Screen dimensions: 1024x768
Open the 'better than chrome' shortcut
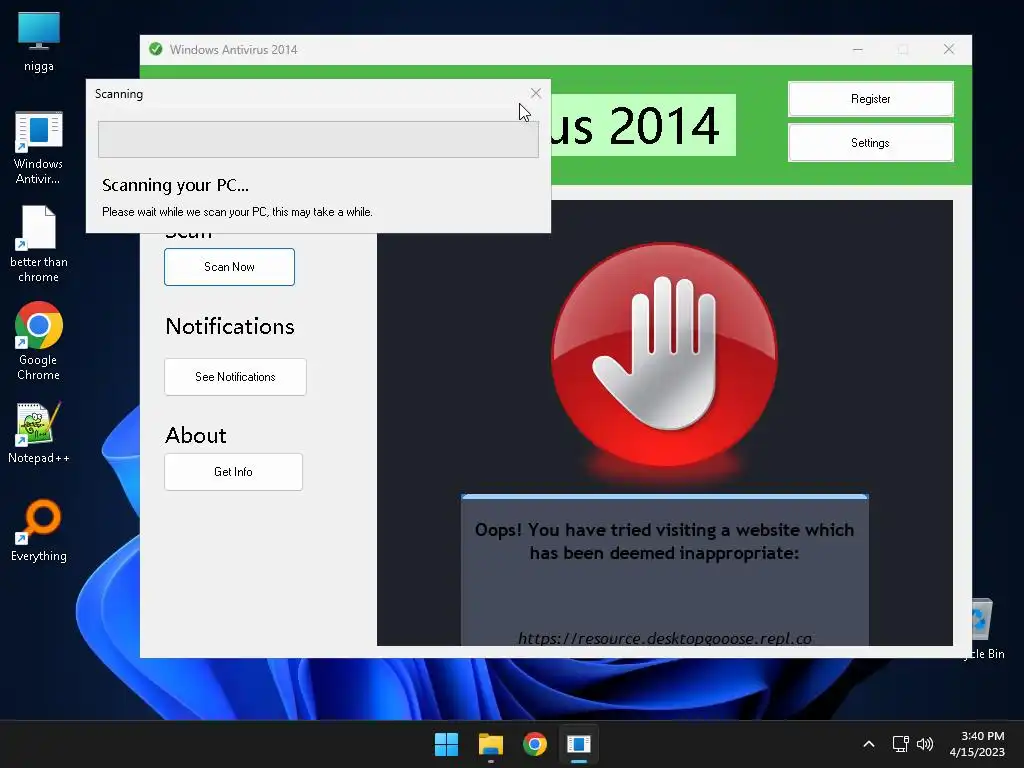pyautogui.click(x=39, y=244)
